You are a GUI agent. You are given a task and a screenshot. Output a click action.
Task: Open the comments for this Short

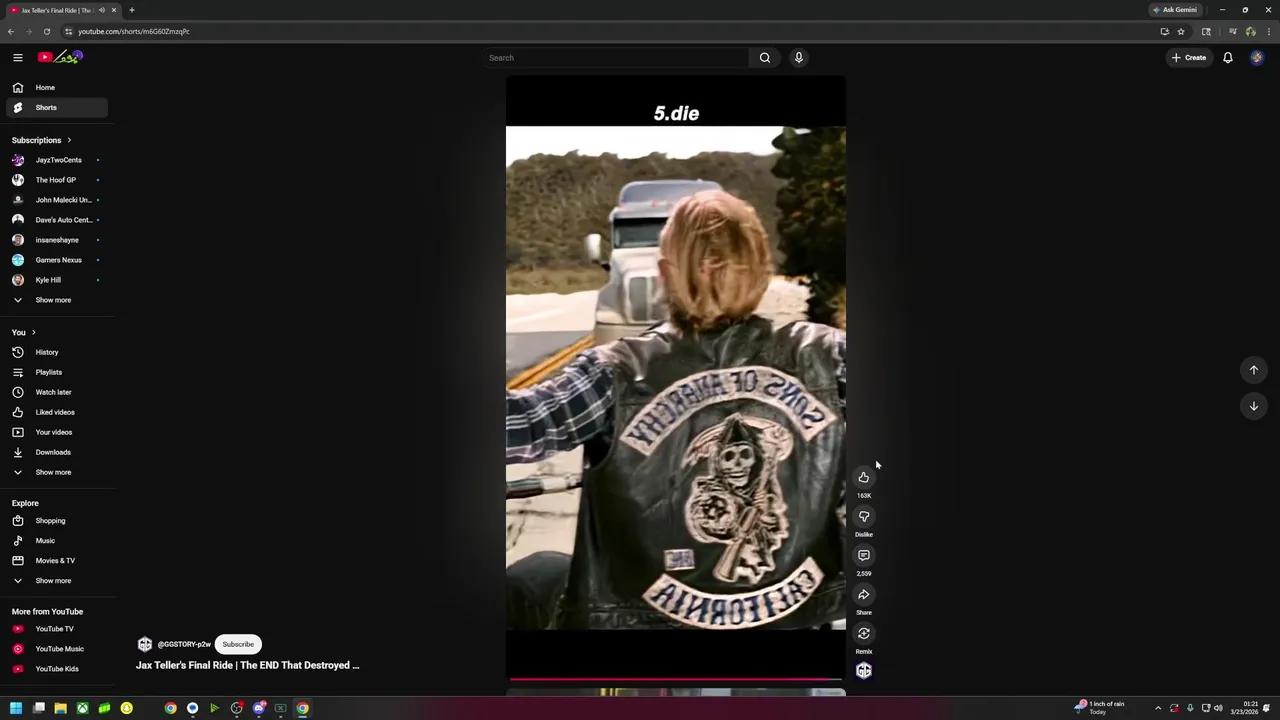pos(864,556)
